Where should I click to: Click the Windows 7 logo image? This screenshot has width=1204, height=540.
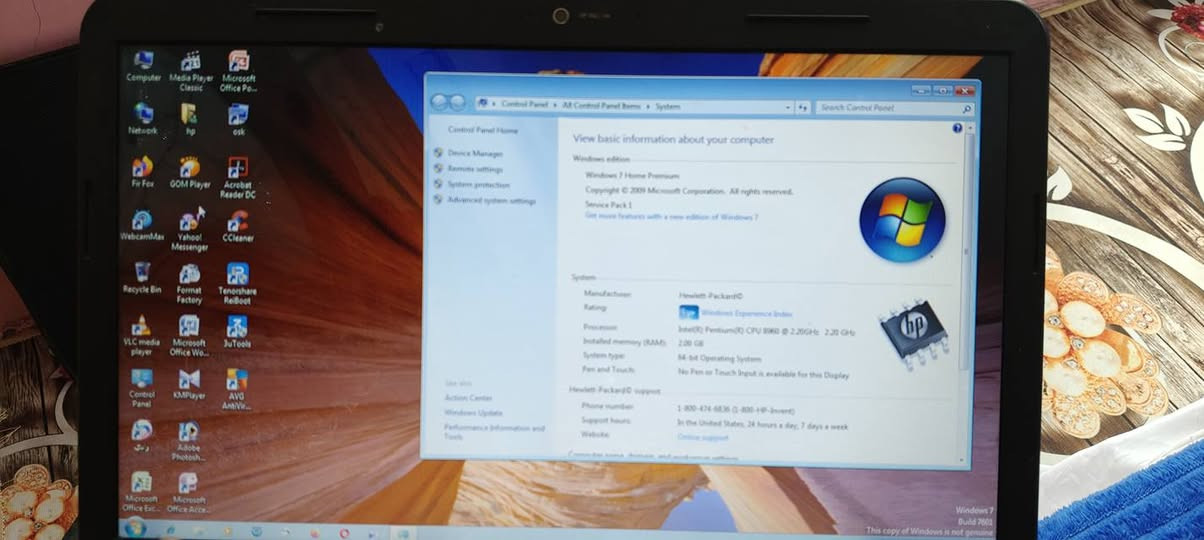click(x=901, y=220)
